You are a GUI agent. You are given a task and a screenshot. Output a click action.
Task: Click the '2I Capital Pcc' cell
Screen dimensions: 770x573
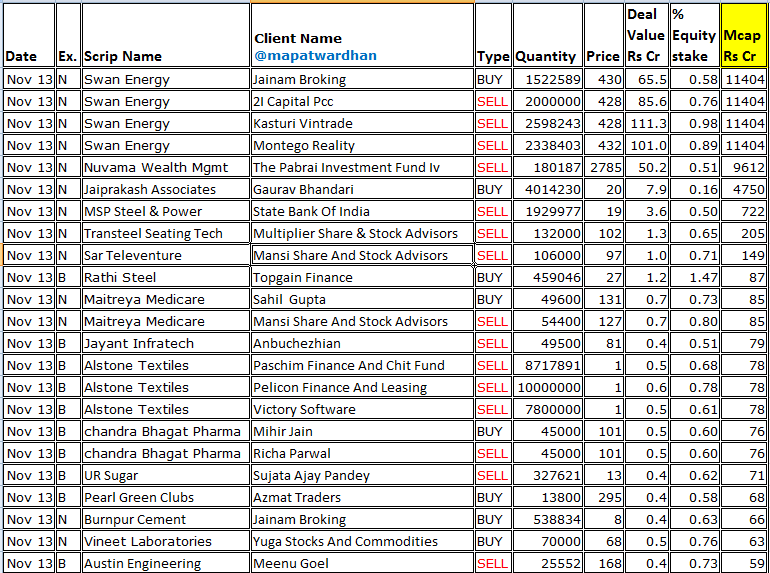click(x=362, y=101)
